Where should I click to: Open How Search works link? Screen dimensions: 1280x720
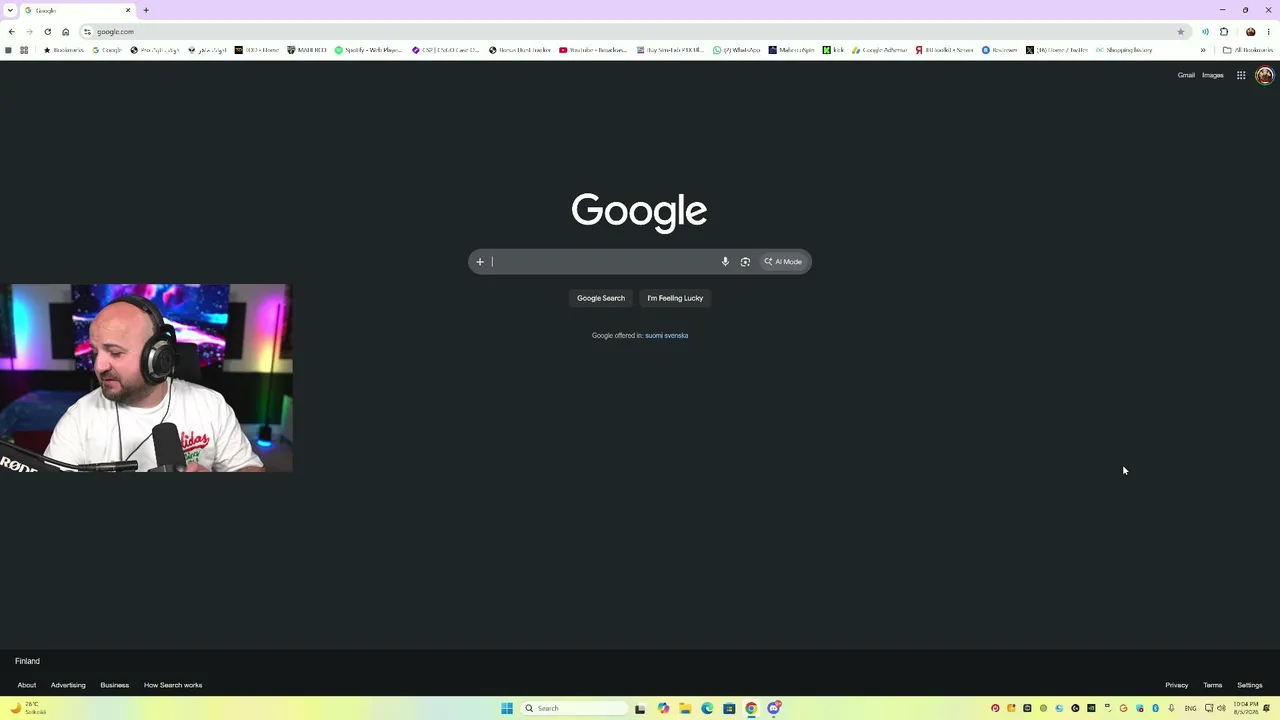(x=173, y=685)
